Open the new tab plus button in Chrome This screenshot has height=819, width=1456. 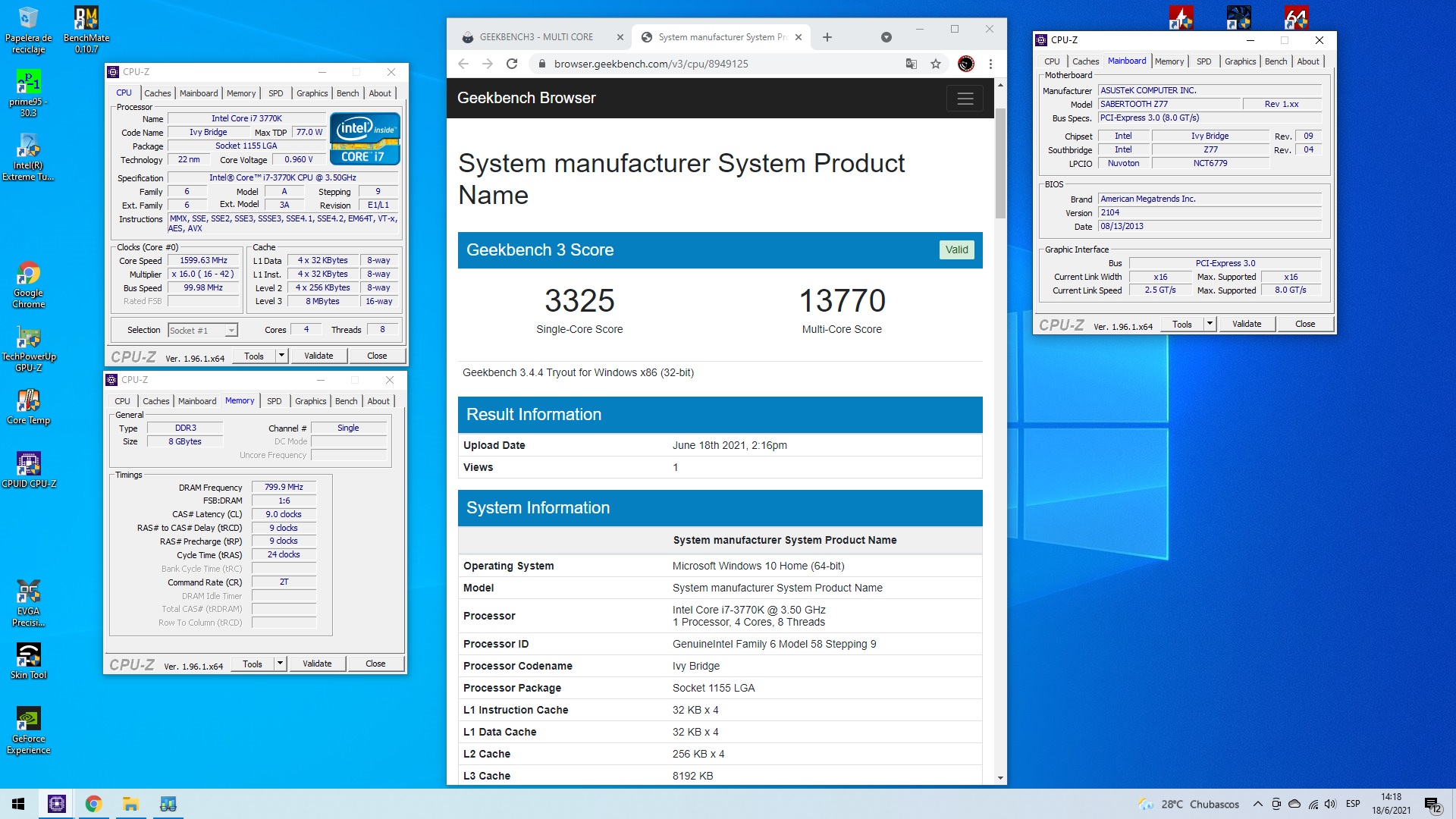click(x=827, y=37)
